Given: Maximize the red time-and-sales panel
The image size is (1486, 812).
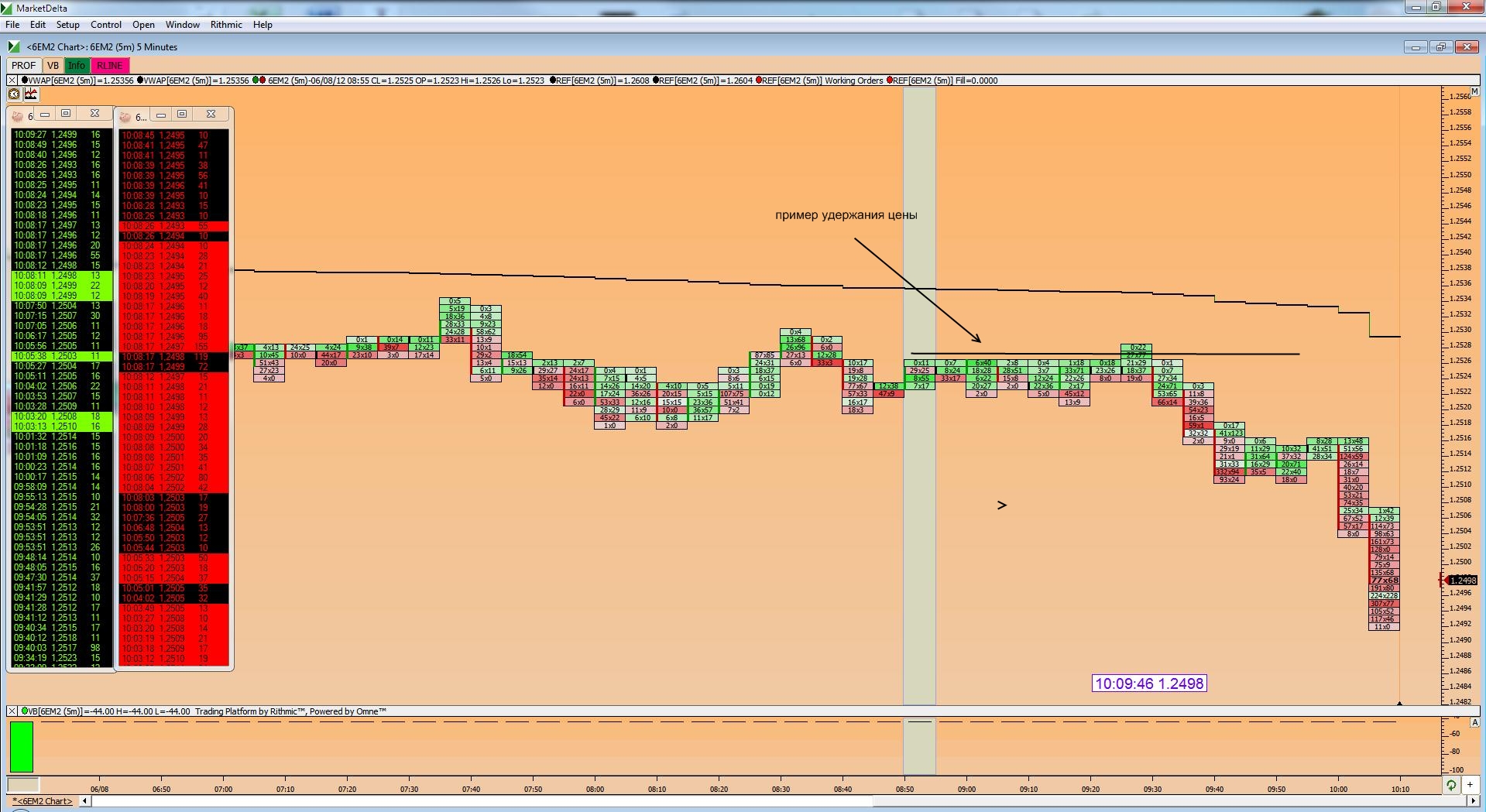Looking at the screenshot, I should point(182,115).
